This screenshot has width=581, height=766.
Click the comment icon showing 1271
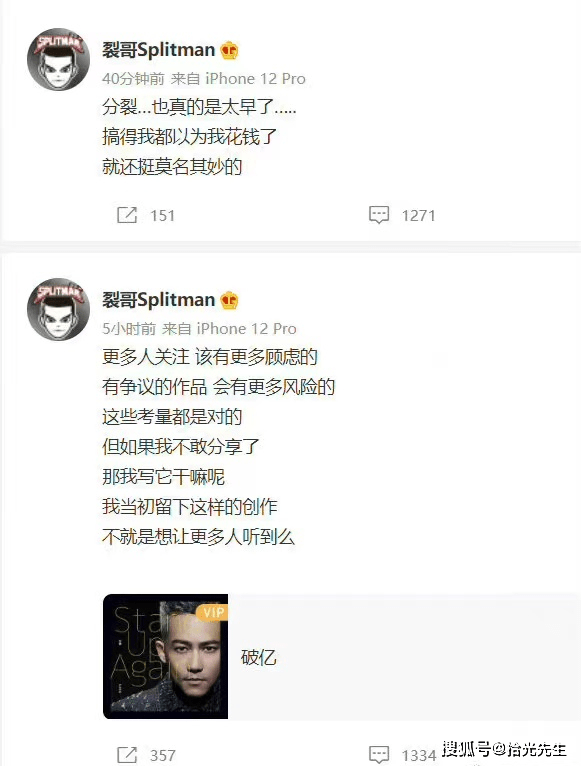click(379, 215)
